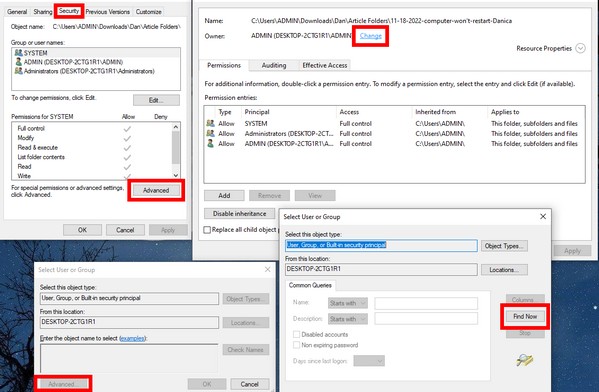Image resolution: width=599 pixels, height=392 pixels.
Task: Click the search keys icon below Find Now
Action: (x=525, y=360)
